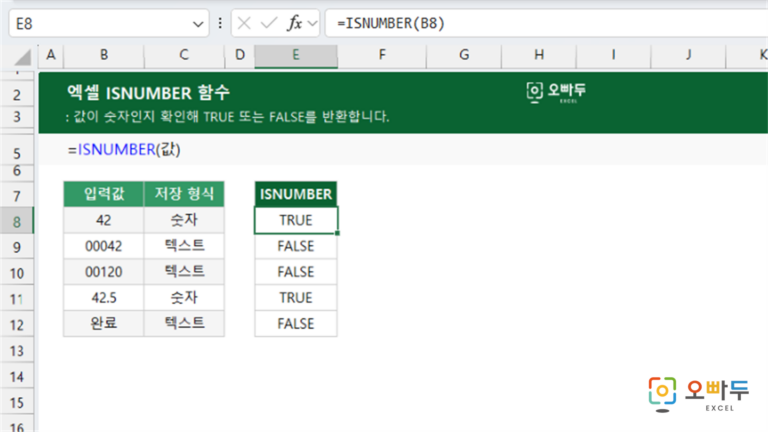This screenshot has height=432, width=768.
Task: Select row 3 header
Action: (x=17, y=117)
